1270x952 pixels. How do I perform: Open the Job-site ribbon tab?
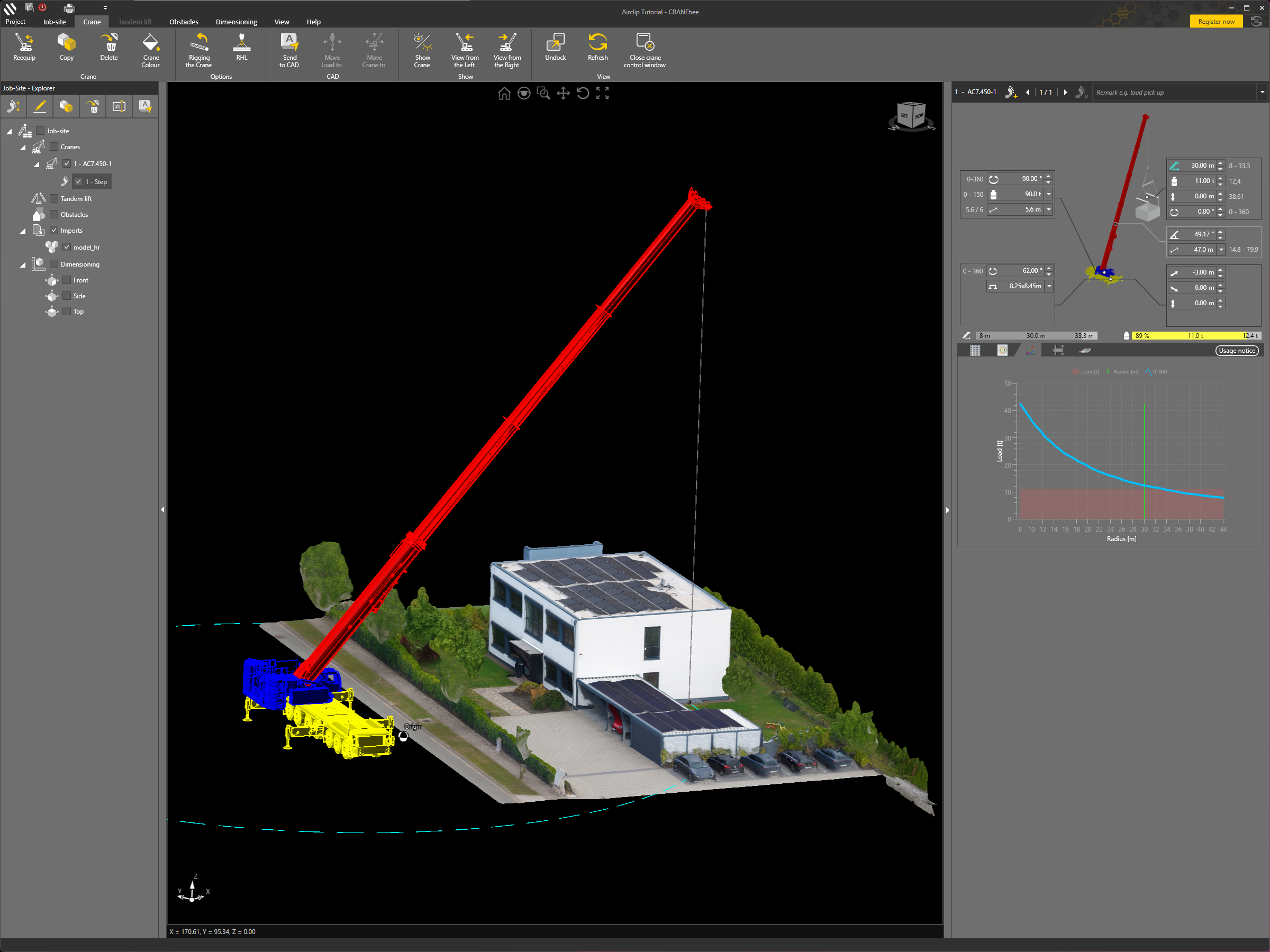coord(54,22)
